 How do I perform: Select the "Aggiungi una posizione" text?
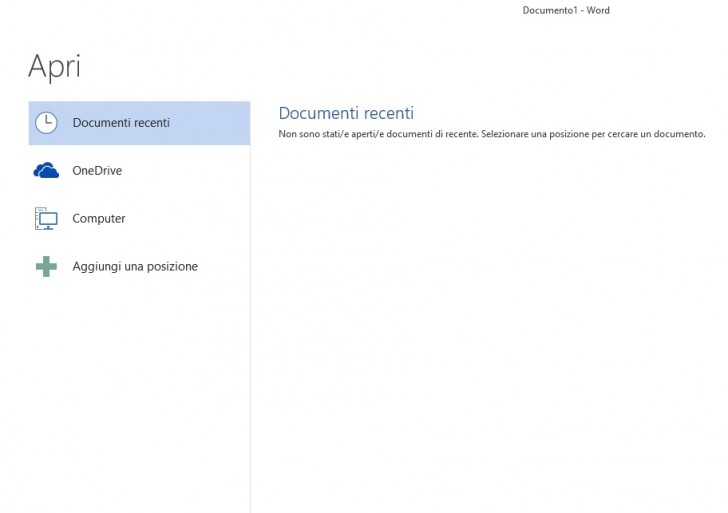(x=135, y=267)
